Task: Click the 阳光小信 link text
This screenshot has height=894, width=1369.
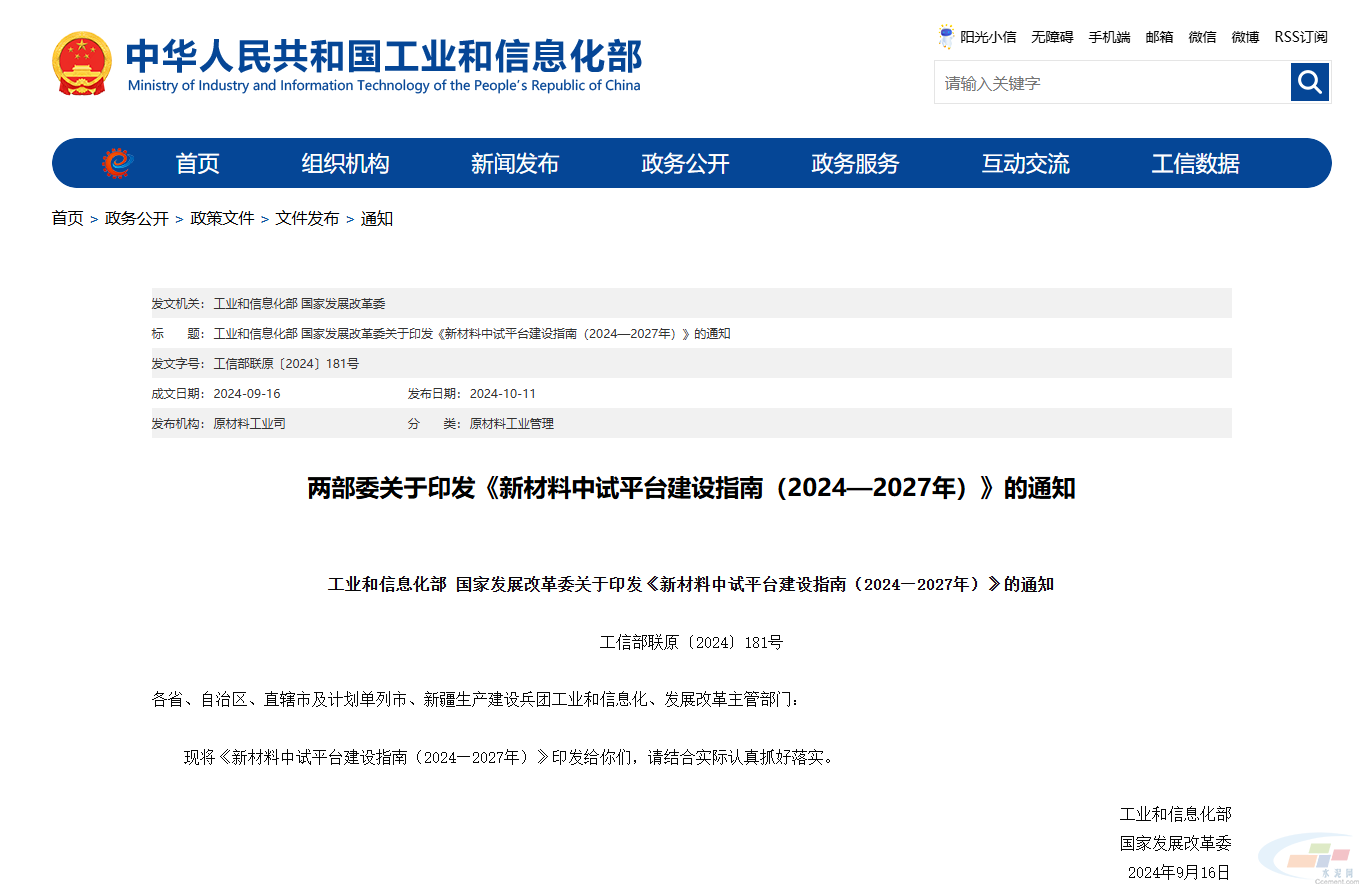Action: click(988, 37)
